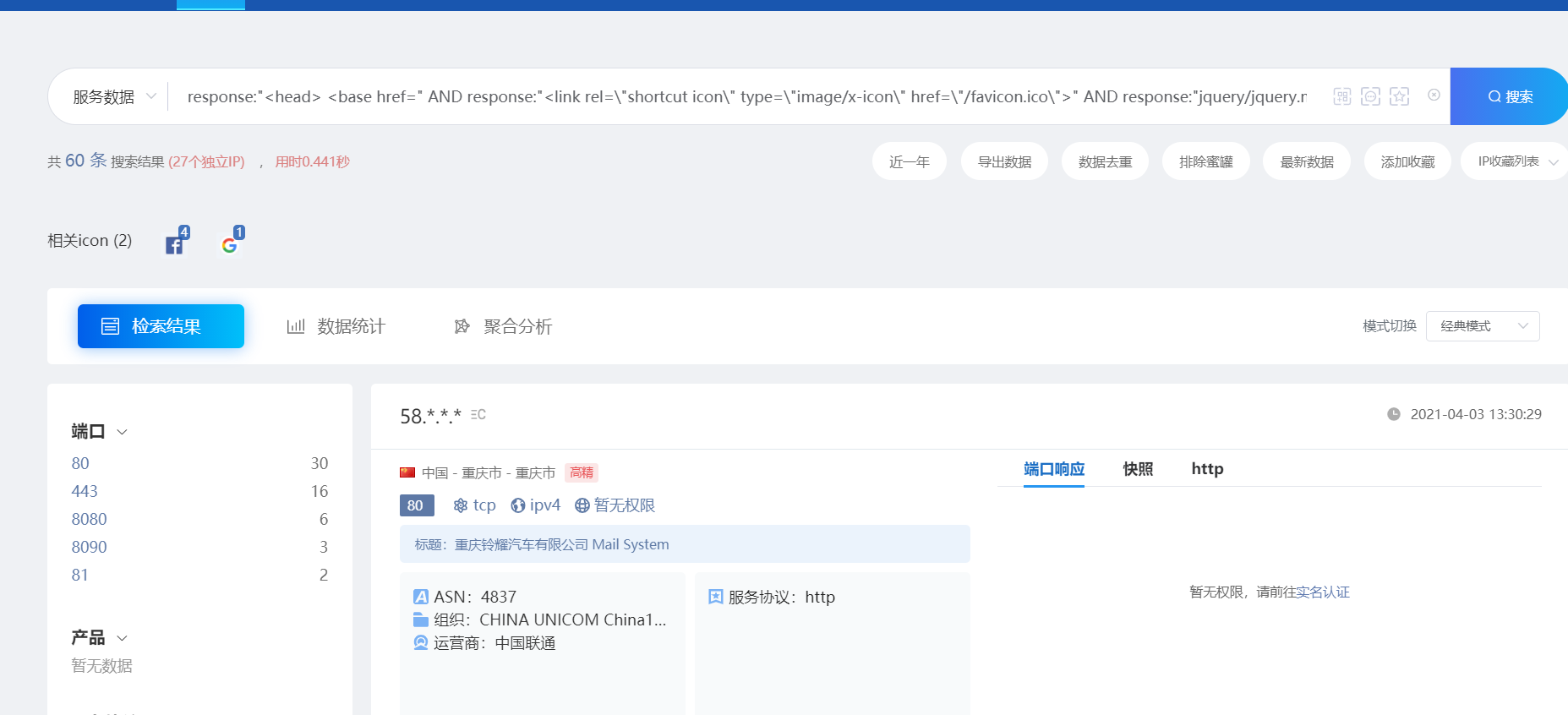Click the 最新数据 latest data button
The height and width of the screenshot is (715, 1568).
pos(1307,161)
